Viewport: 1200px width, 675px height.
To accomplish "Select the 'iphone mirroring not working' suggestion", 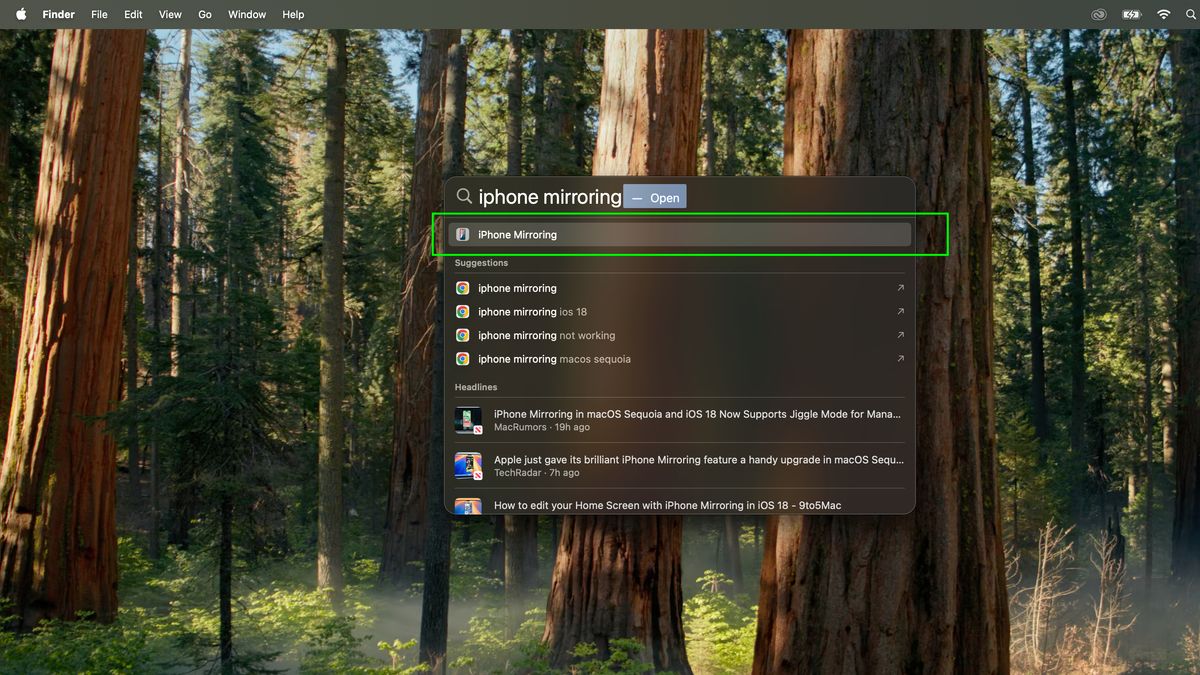I will [x=680, y=335].
